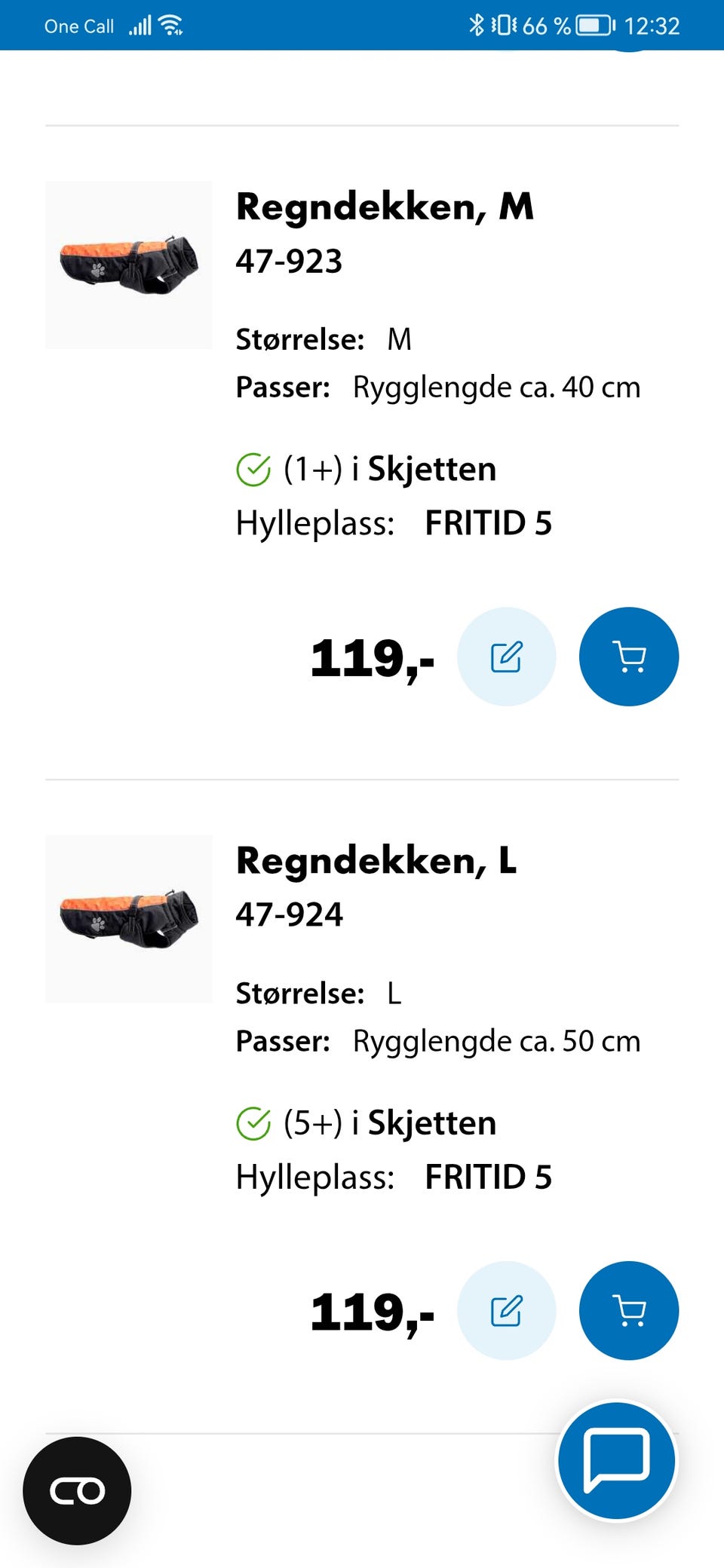The image size is (724, 1568).
Task: Tap the 119,- price of Regndekken M
Action: (373, 658)
